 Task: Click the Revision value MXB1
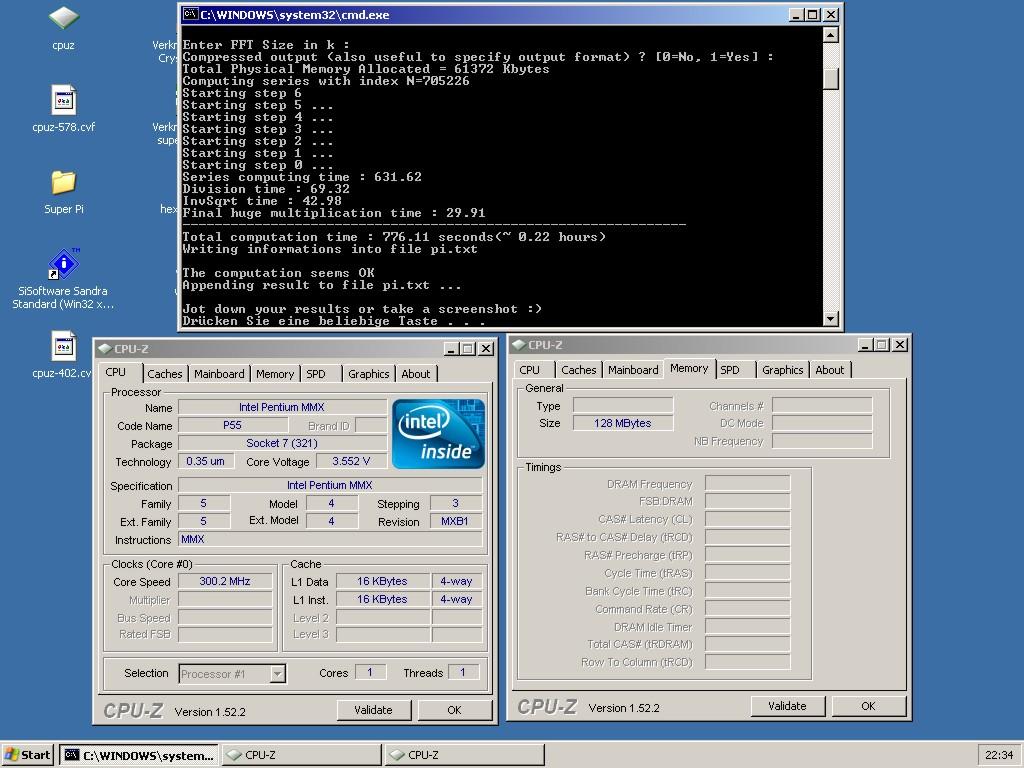(455, 521)
